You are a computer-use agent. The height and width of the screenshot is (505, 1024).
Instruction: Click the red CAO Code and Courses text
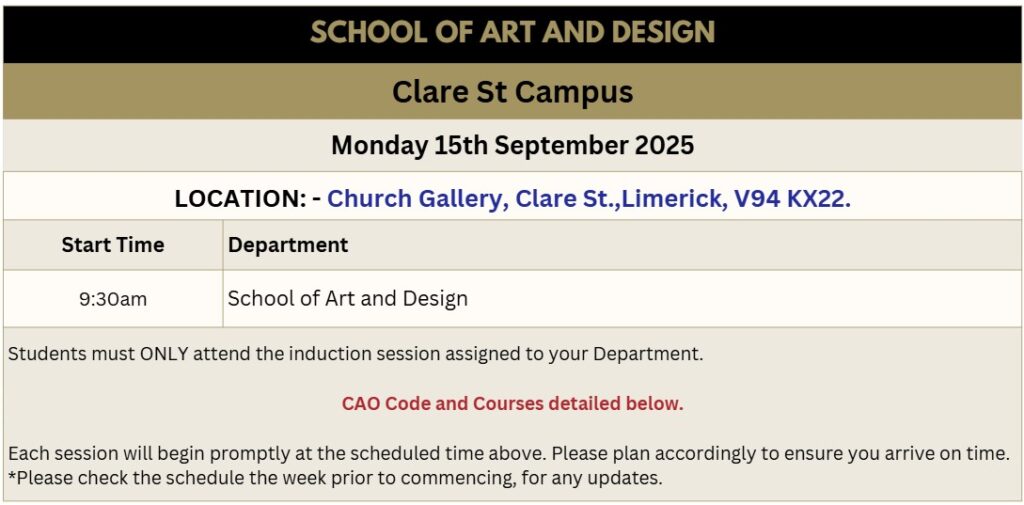pos(512,404)
